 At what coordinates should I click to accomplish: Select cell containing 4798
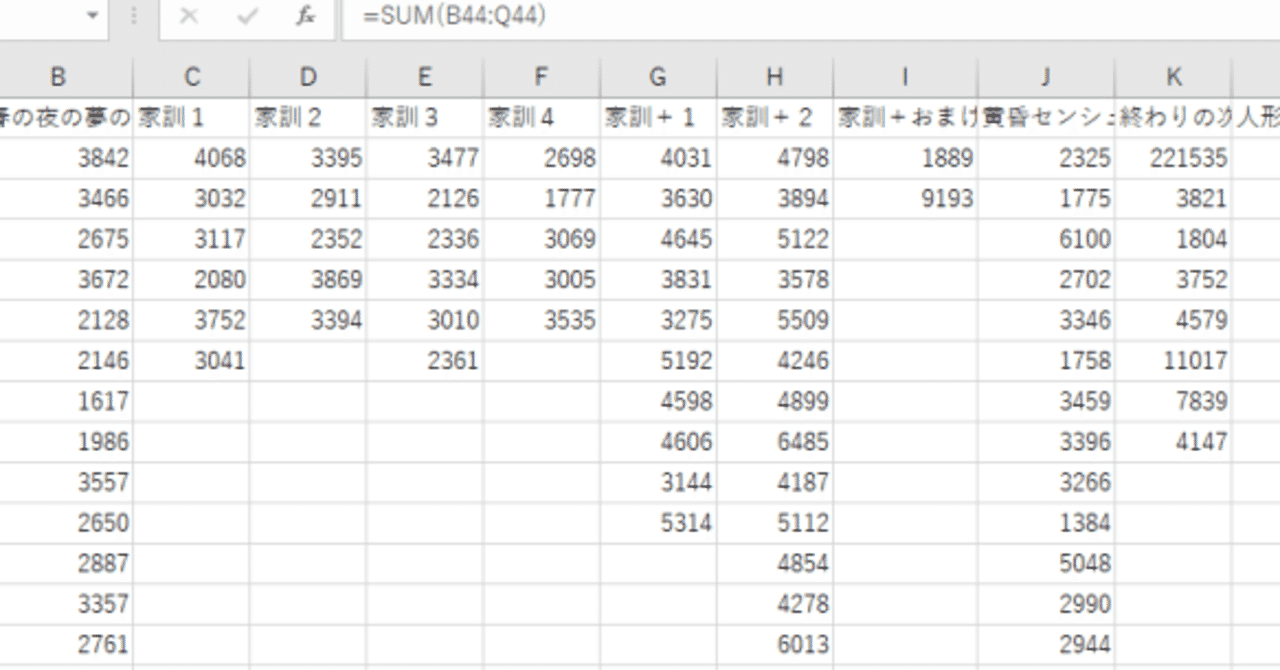pyautogui.click(x=774, y=158)
